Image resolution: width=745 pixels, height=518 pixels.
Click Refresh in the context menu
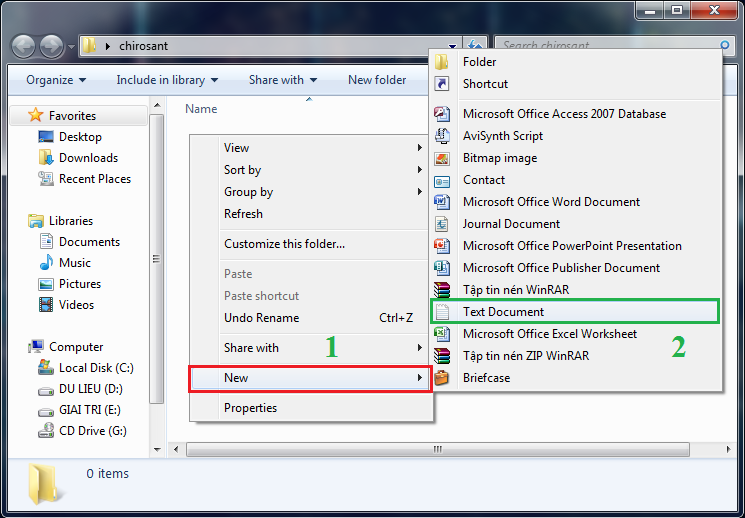[x=243, y=214]
